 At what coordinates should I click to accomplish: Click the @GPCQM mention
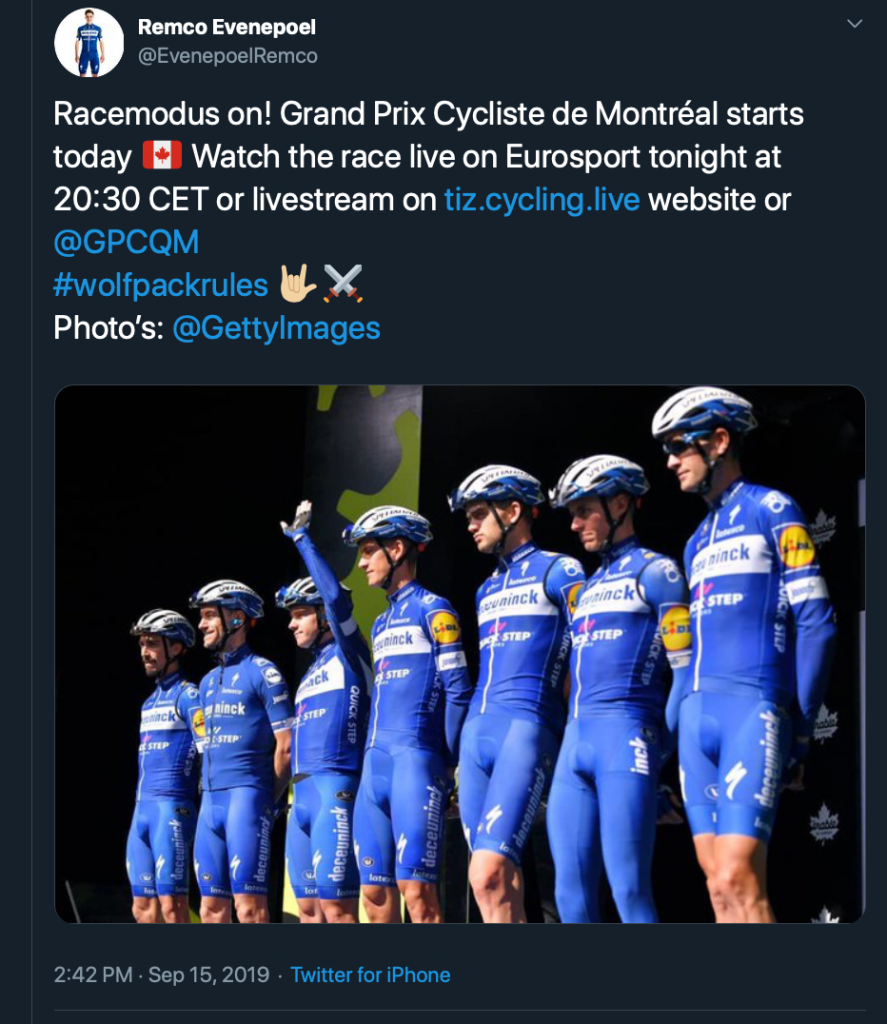click(126, 242)
